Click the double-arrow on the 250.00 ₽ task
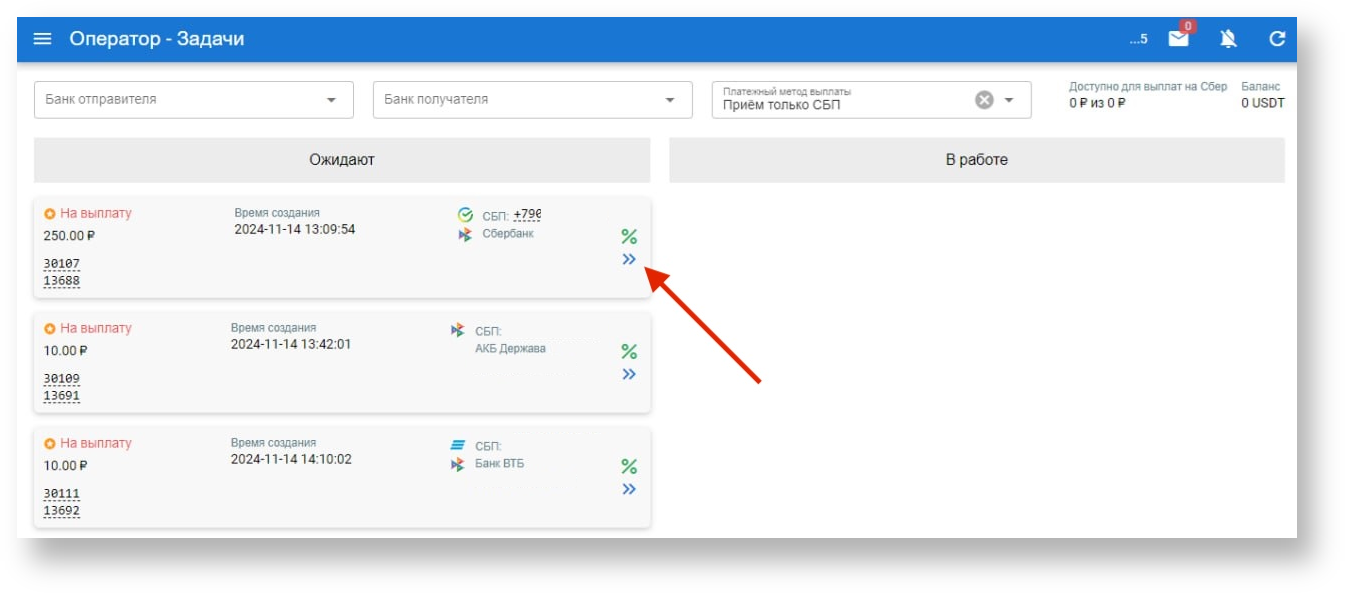1346x594 pixels. (x=629, y=259)
